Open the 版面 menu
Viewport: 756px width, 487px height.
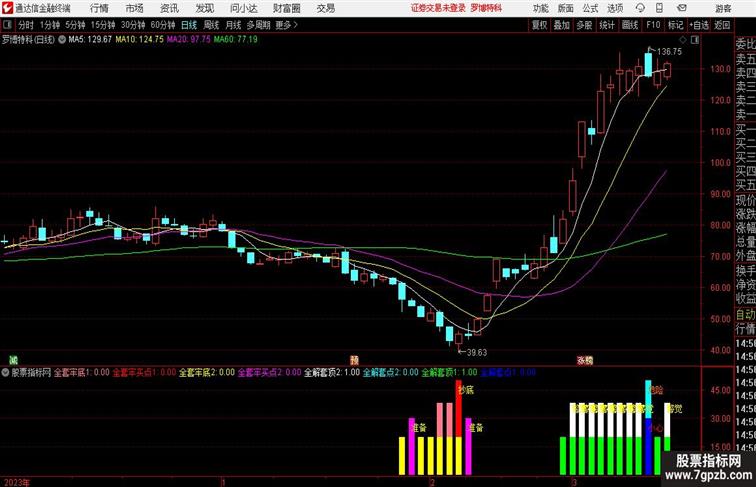pyautogui.click(x=566, y=8)
